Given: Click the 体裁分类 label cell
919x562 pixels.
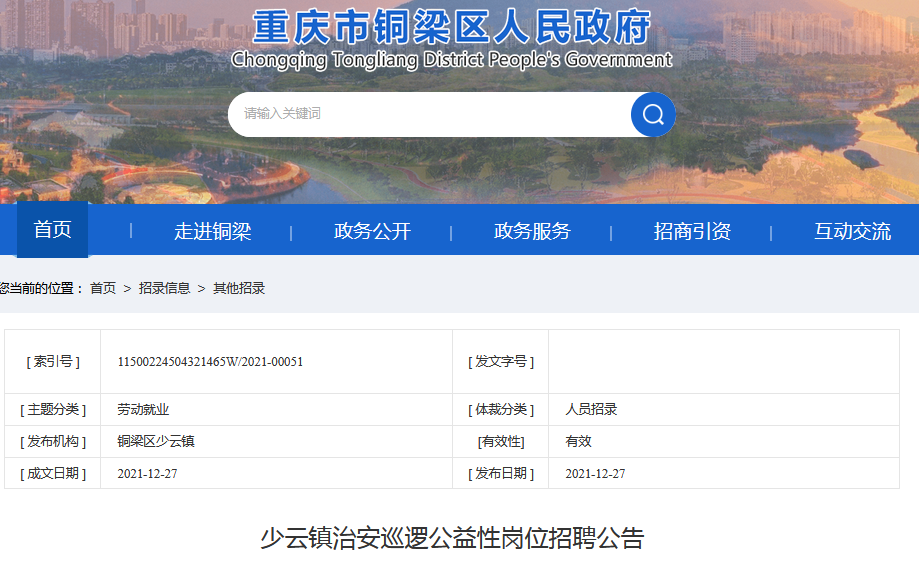Looking at the screenshot, I should click(x=501, y=410).
